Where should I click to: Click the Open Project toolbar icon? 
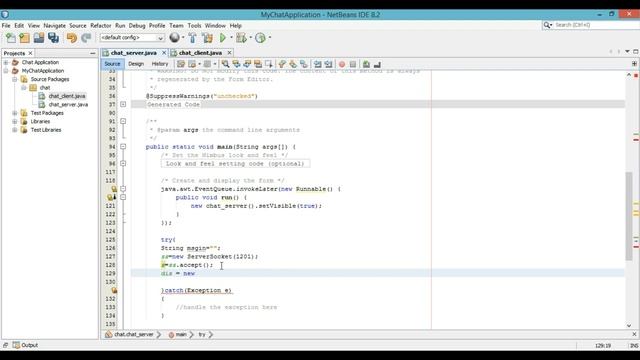tap(39, 38)
